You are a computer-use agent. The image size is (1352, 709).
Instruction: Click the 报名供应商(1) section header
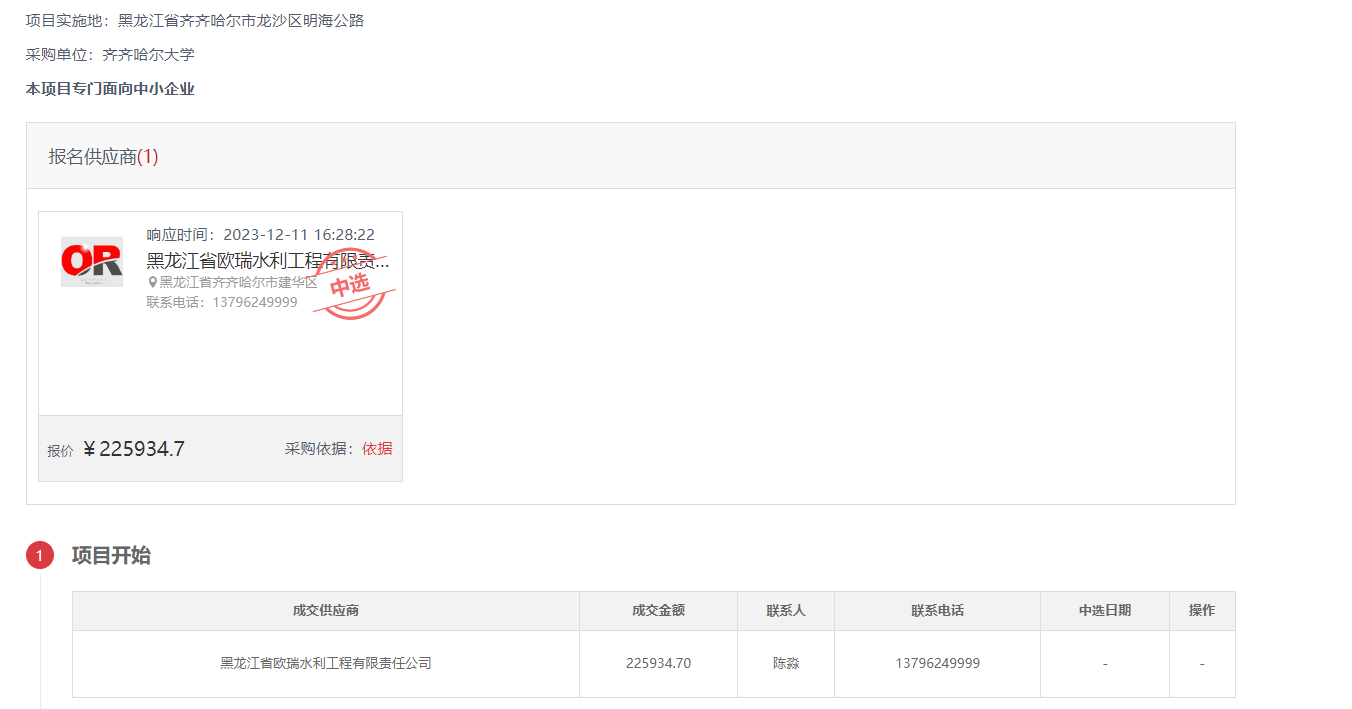(x=104, y=157)
